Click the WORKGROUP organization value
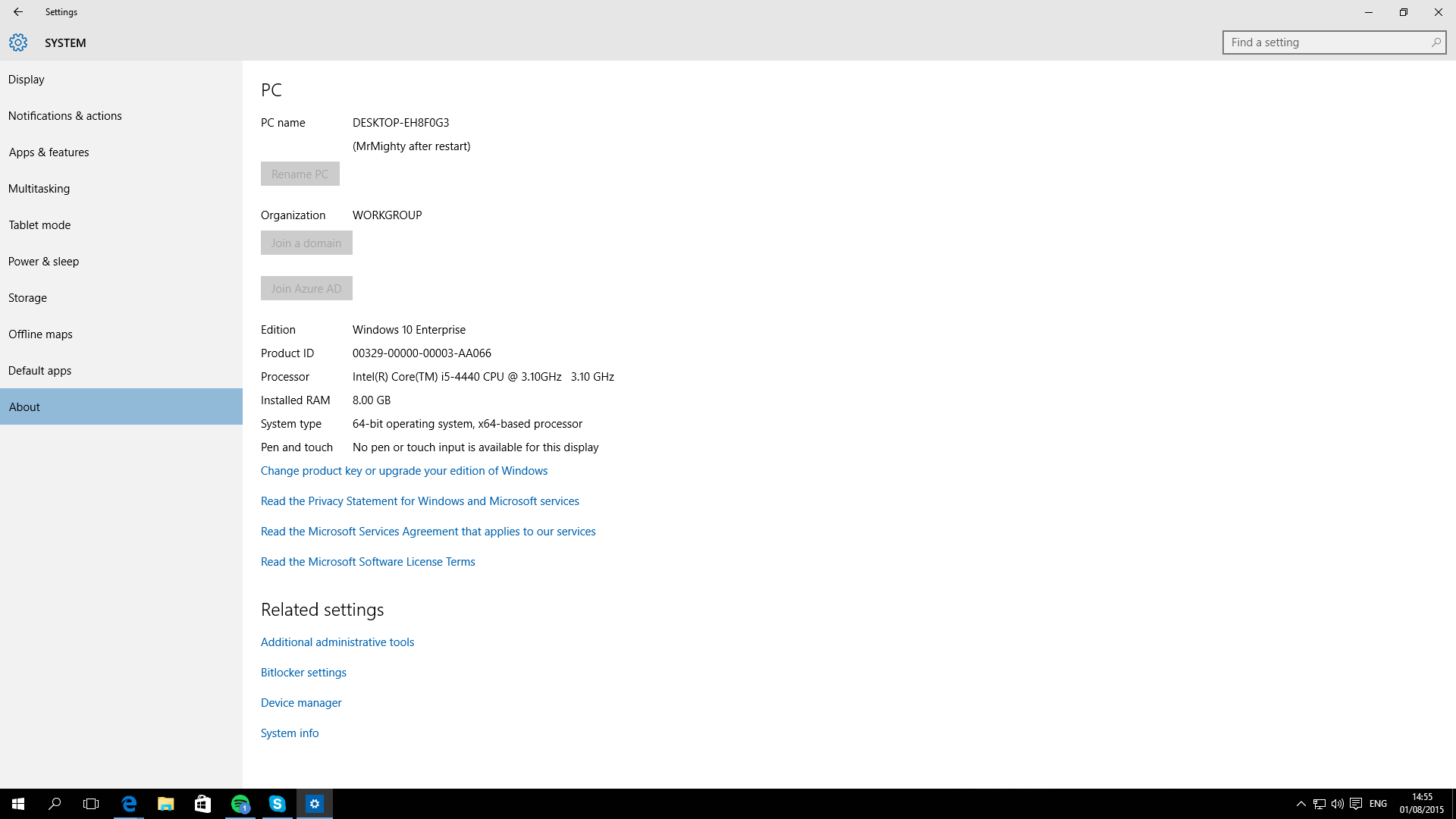This screenshot has width=1456, height=819. pyautogui.click(x=387, y=215)
